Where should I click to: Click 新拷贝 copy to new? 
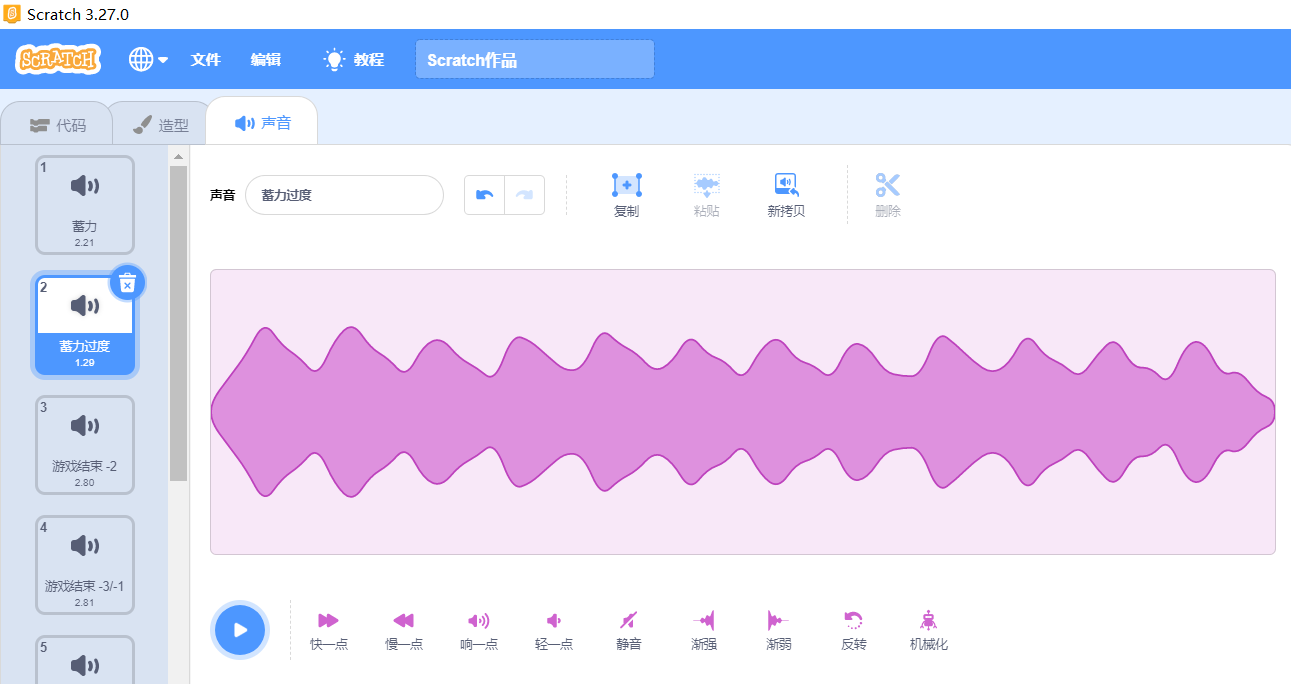tap(786, 195)
